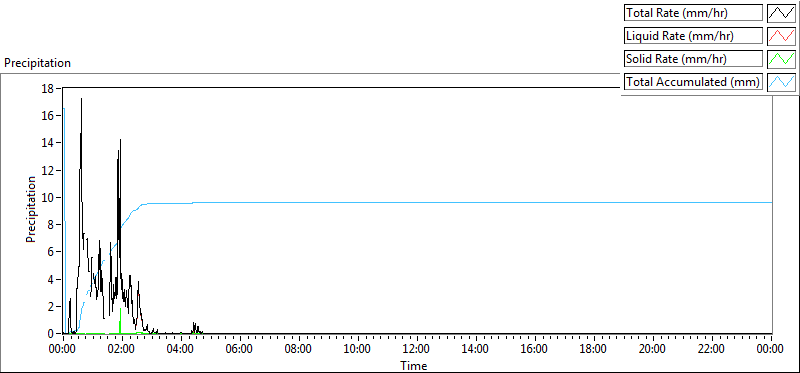This screenshot has height=373, width=800.
Task: Click the Solid Rate green line swatch
Action: tap(781, 59)
